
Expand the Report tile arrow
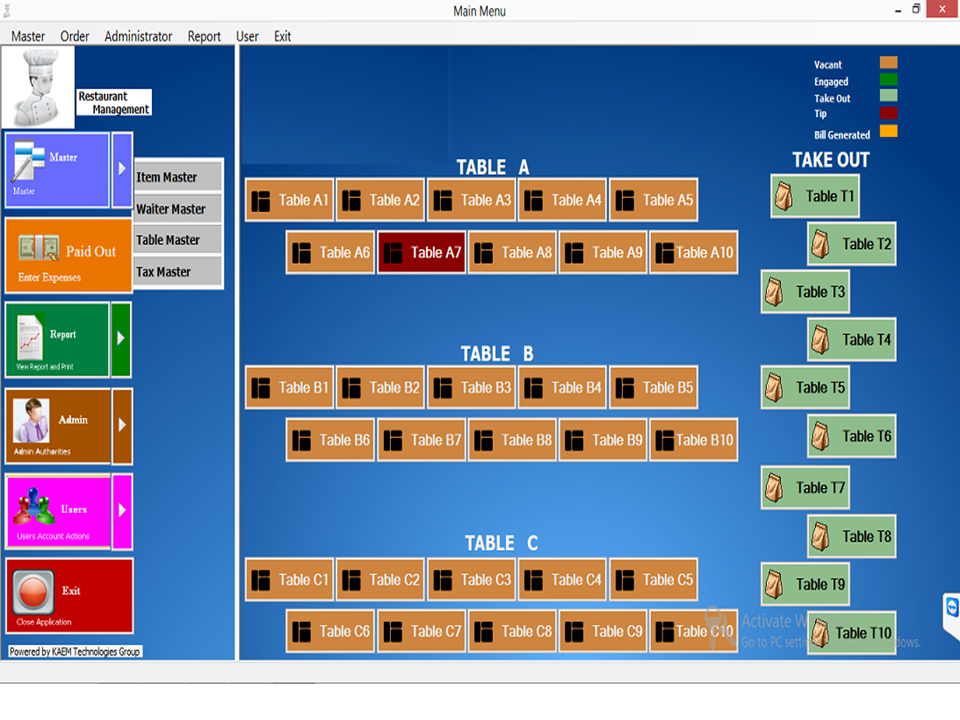(121, 340)
